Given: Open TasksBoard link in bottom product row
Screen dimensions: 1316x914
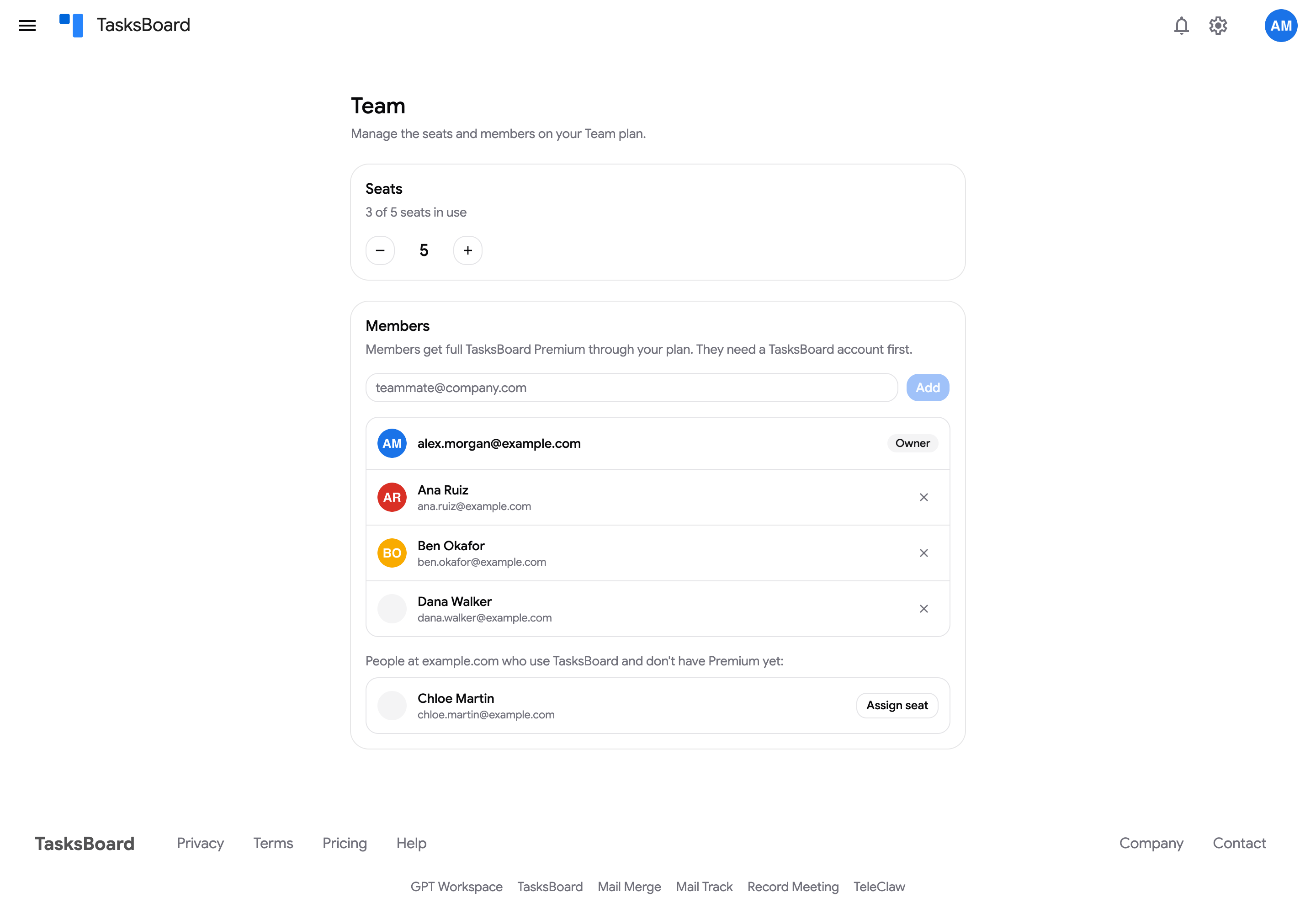Looking at the screenshot, I should 550,887.
